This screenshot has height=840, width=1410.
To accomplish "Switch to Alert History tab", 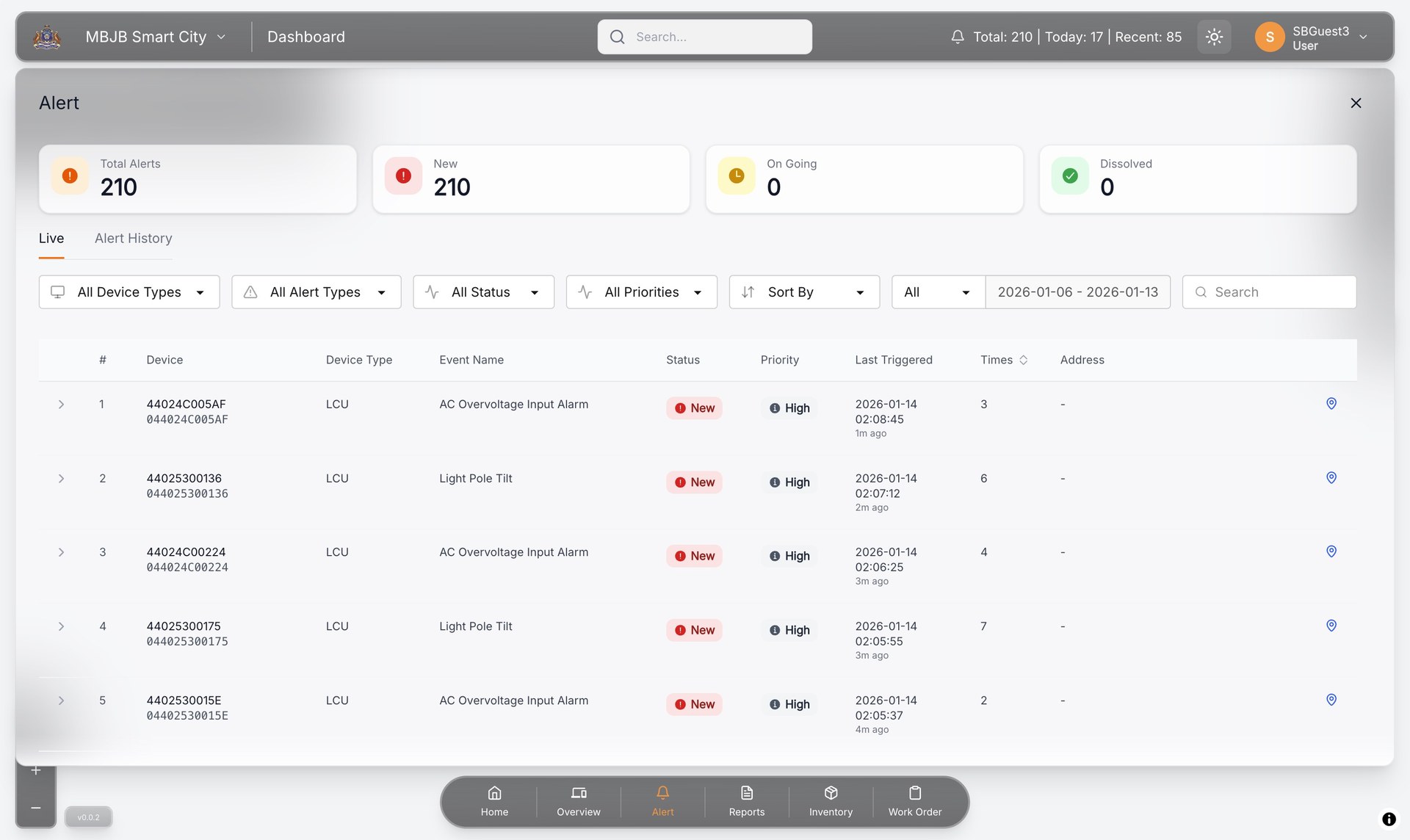I will click(x=133, y=238).
